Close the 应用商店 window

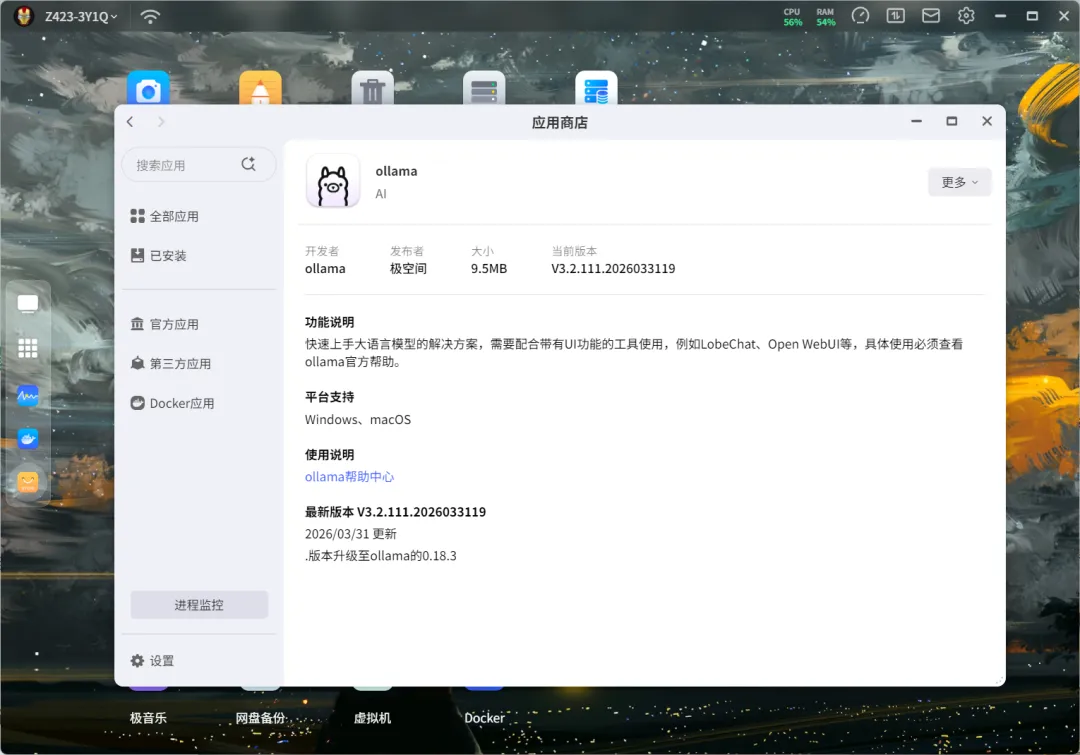[x=987, y=121]
